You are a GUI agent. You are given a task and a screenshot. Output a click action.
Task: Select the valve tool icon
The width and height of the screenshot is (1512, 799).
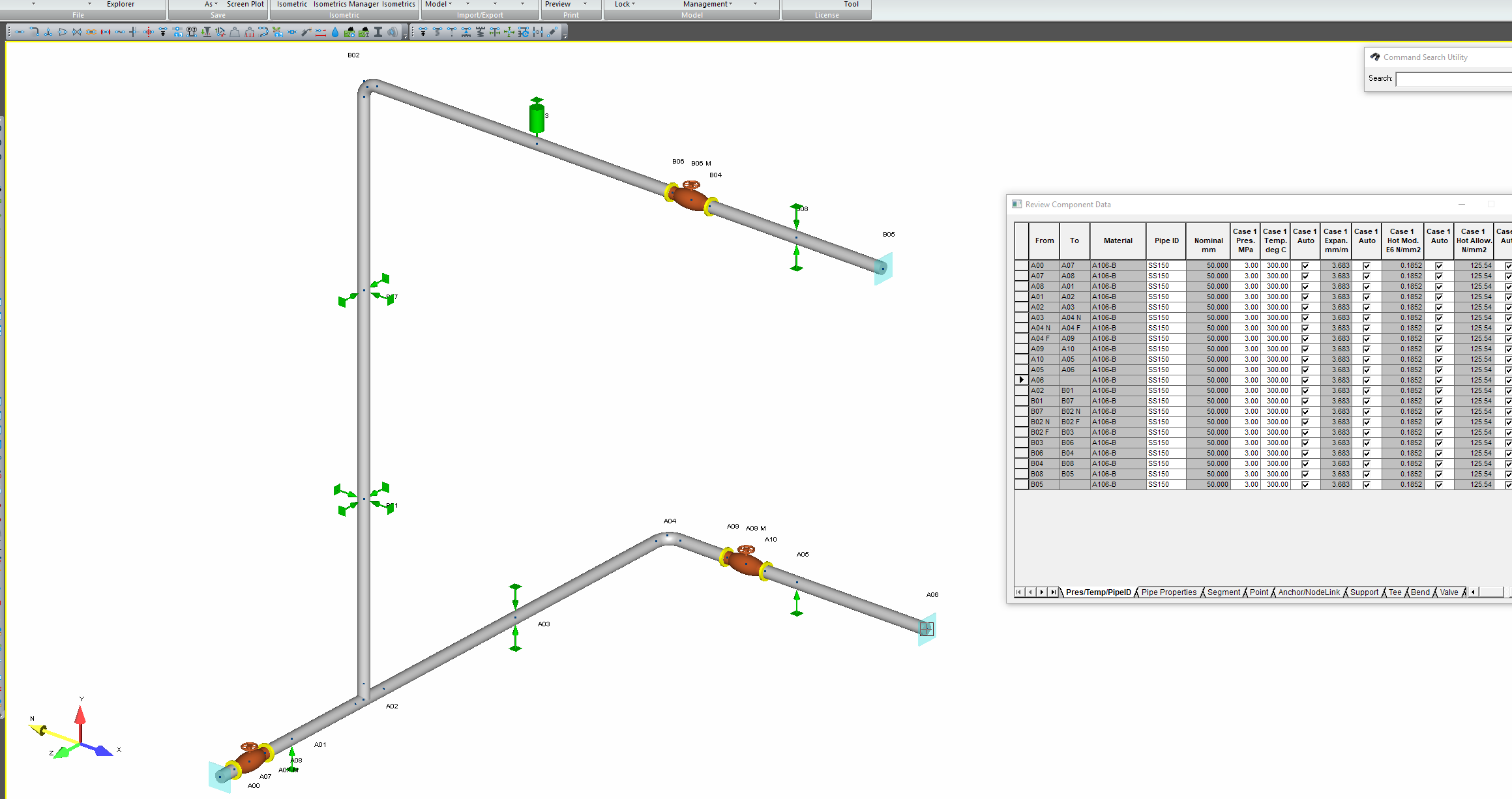click(77, 32)
